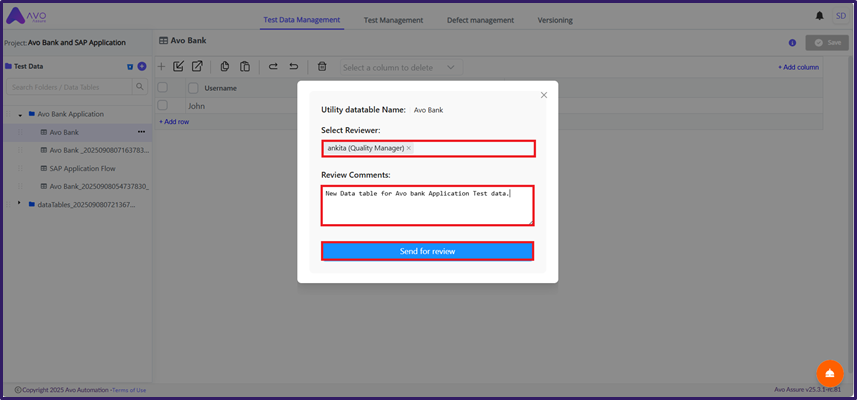Click the undo arrow icon in toolbar
The height and width of the screenshot is (400, 857).
(293, 67)
